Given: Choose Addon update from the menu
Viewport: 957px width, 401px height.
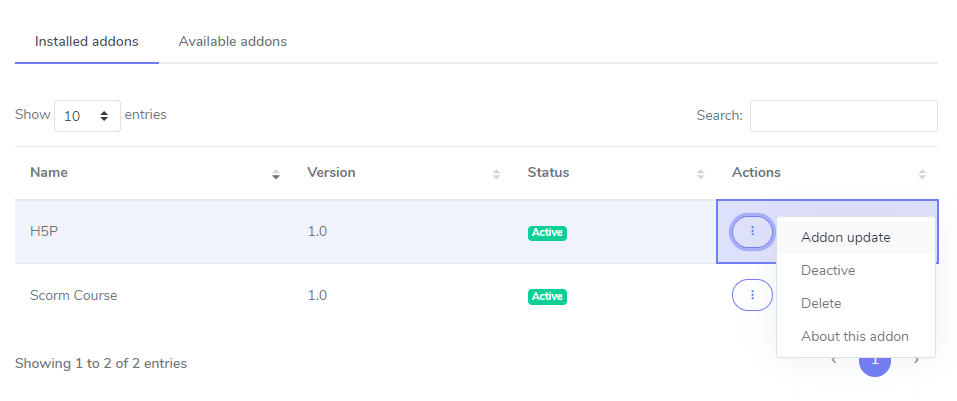Looking at the screenshot, I should [845, 237].
